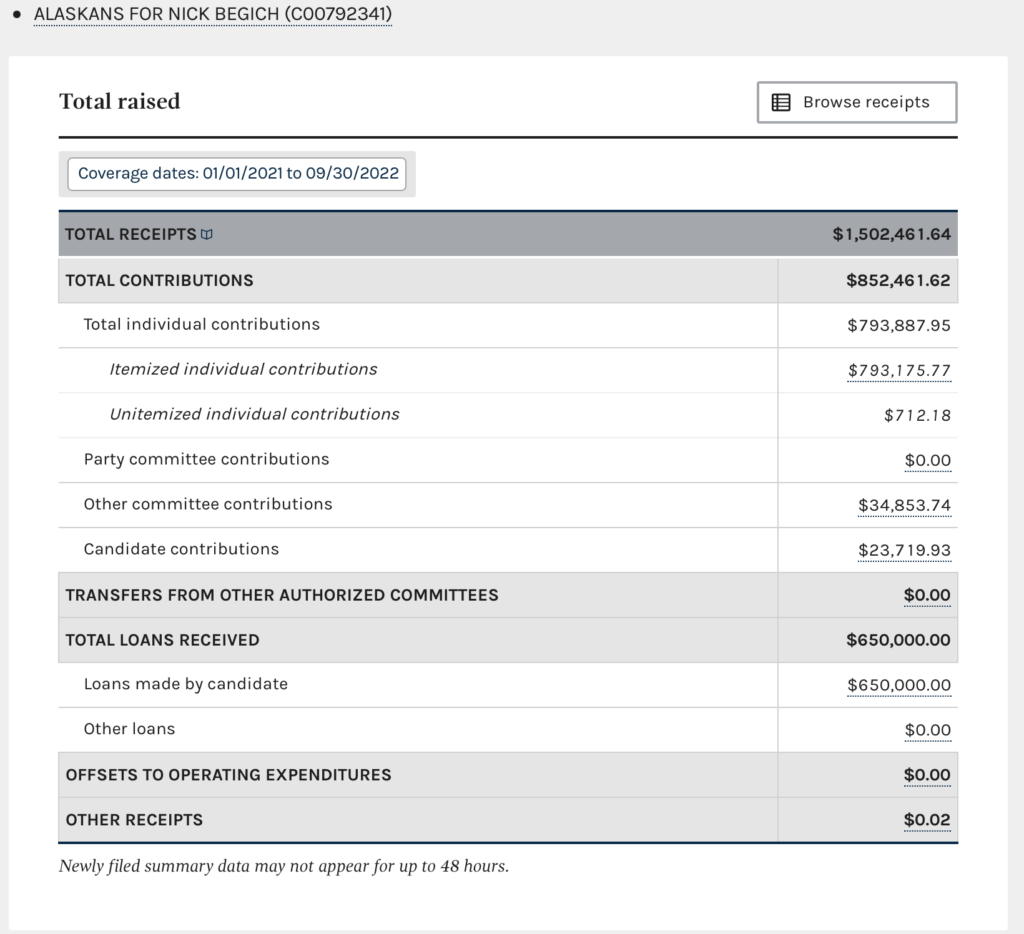Open the Other loans $0.00 link
Image resolution: width=1024 pixels, height=934 pixels.
click(927, 730)
